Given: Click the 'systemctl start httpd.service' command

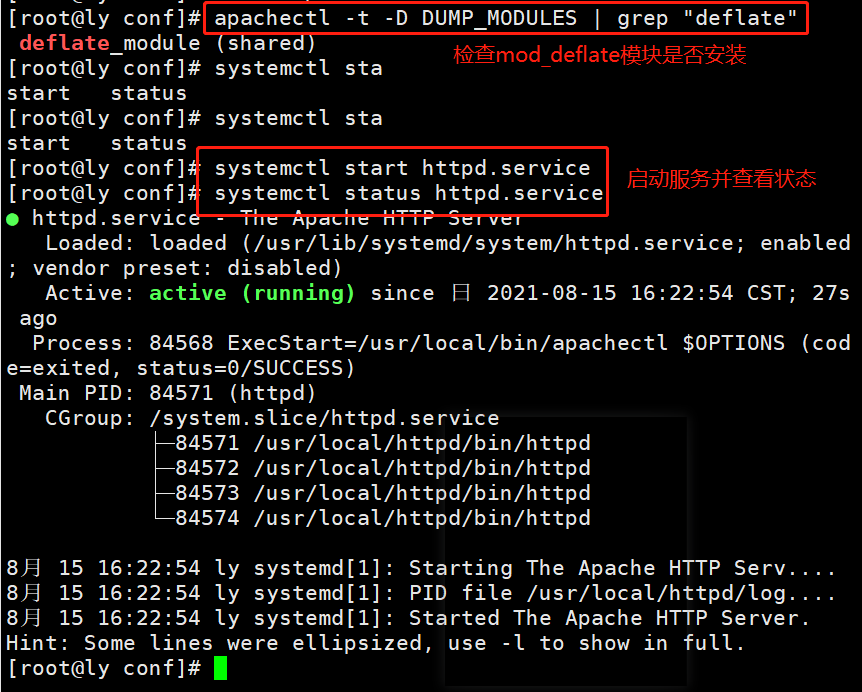Looking at the screenshot, I should [402, 168].
